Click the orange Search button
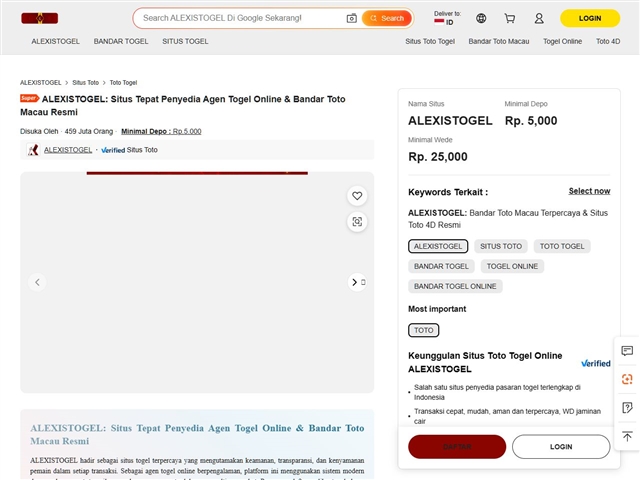 [x=387, y=18]
